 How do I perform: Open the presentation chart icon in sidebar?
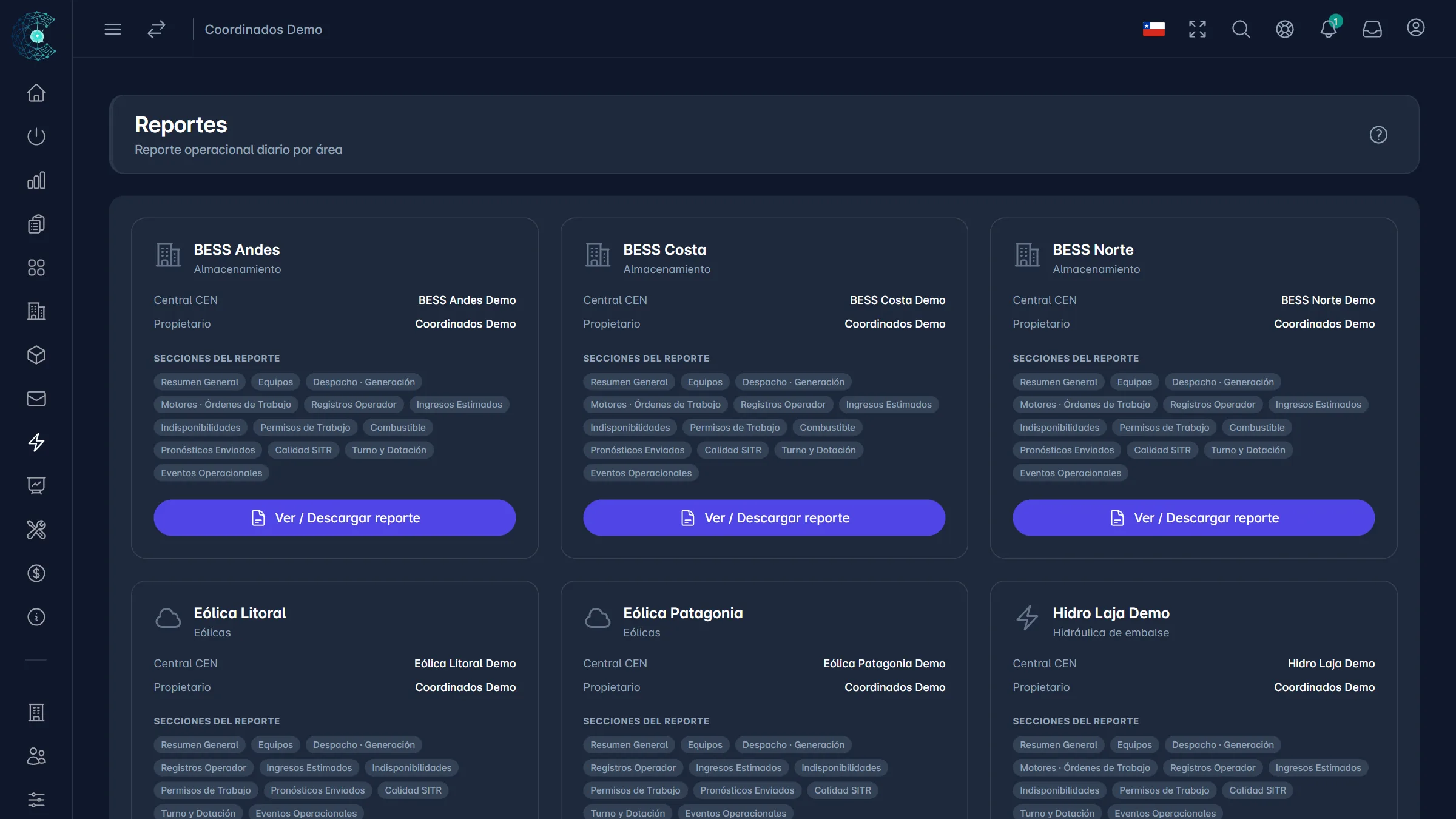click(36, 486)
